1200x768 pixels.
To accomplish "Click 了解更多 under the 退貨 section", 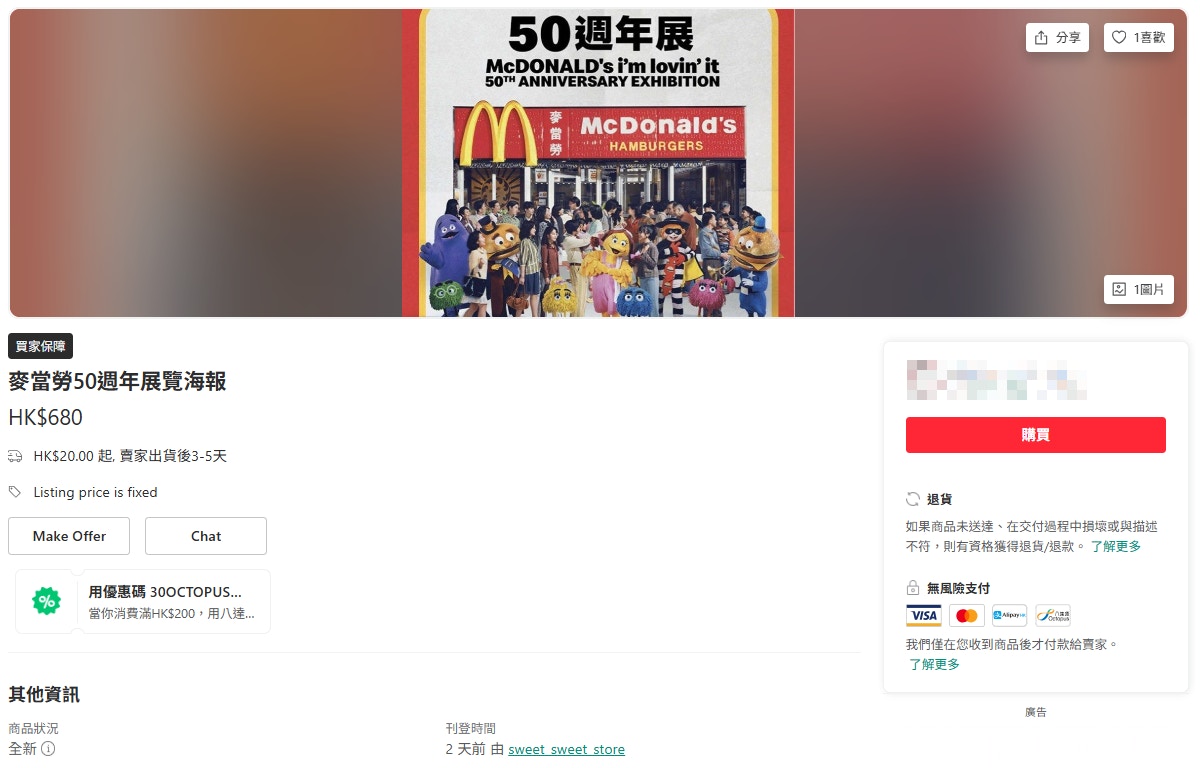I will point(1115,546).
